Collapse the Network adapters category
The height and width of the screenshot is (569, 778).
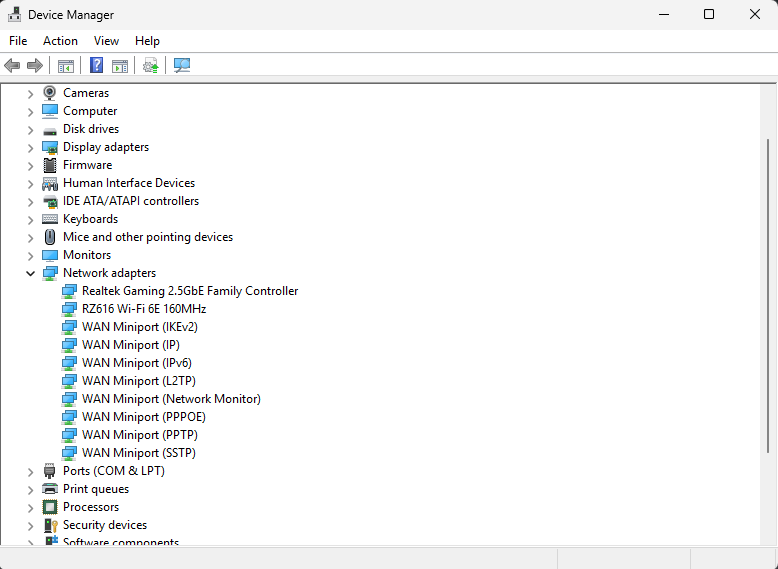coord(30,273)
